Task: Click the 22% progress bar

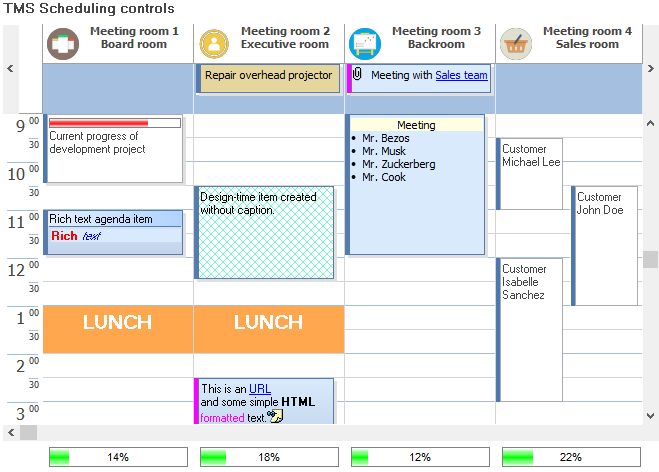Action: [x=571, y=457]
